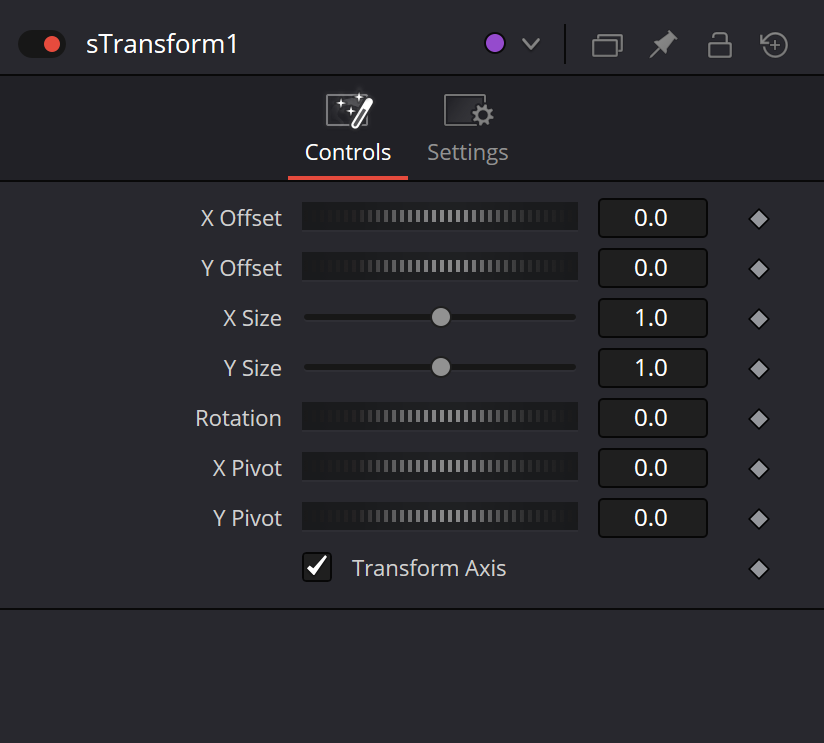This screenshot has width=824, height=743.
Task: Click the Rotation thumbwheel
Action: coord(440,416)
